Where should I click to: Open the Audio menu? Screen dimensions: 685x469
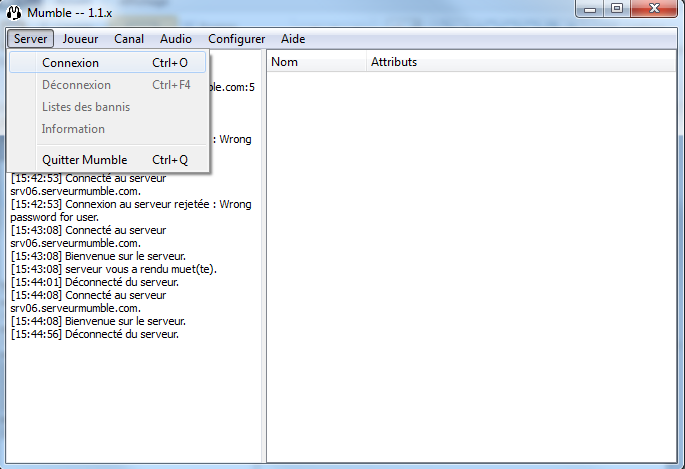[x=176, y=39]
